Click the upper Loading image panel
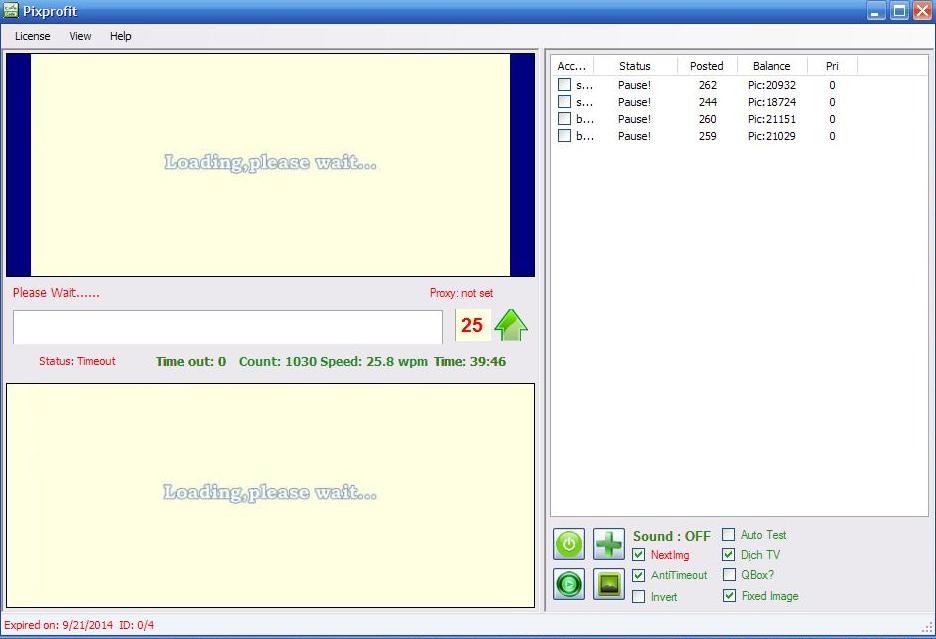This screenshot has height=639, width=936. [270, 165]
